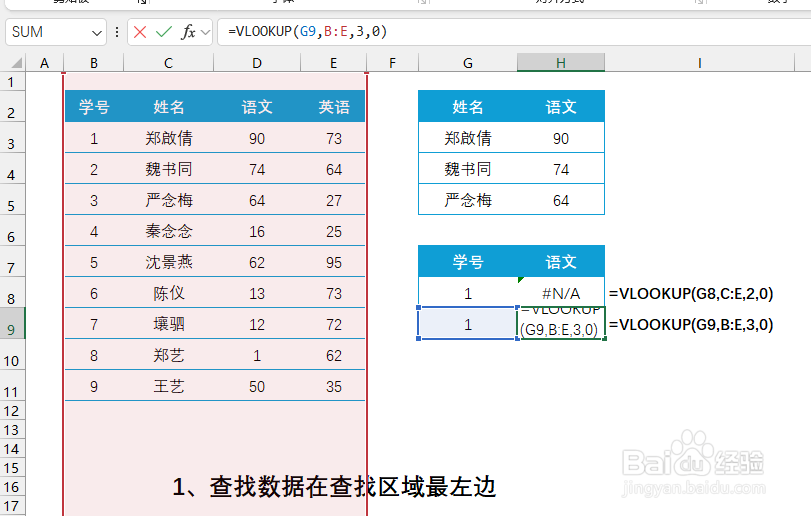The width and height of the screenshot is (811, 516).
Task: Click the 学号 header in column G table
Action: click(468, 262)
